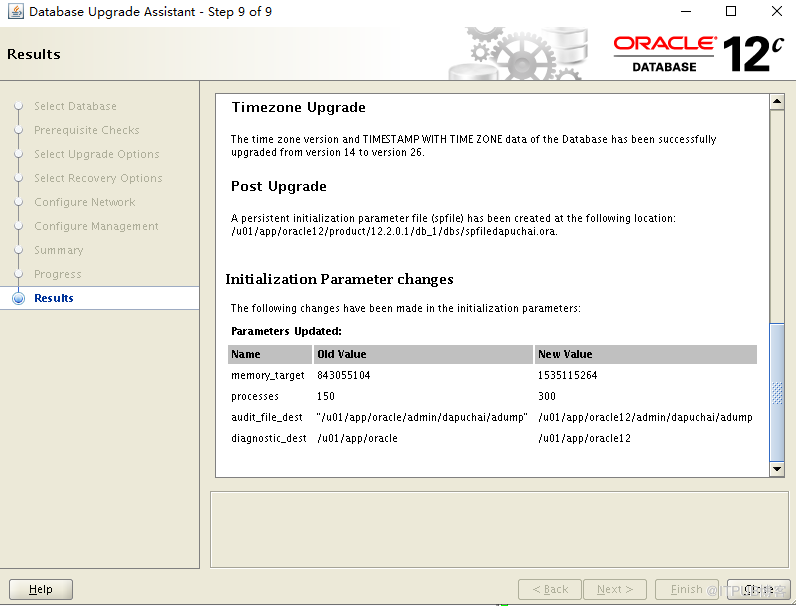This screenshot has width=796, height=606.
Task: Click the disabled Next button
Action: click(615, 589)
